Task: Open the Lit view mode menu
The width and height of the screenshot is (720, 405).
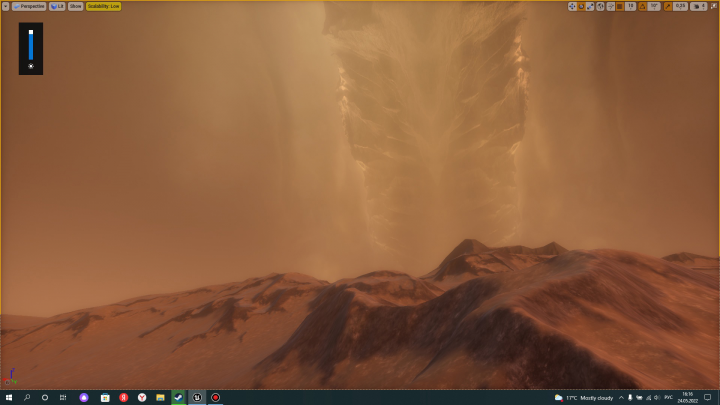Action: coord(57,6)
